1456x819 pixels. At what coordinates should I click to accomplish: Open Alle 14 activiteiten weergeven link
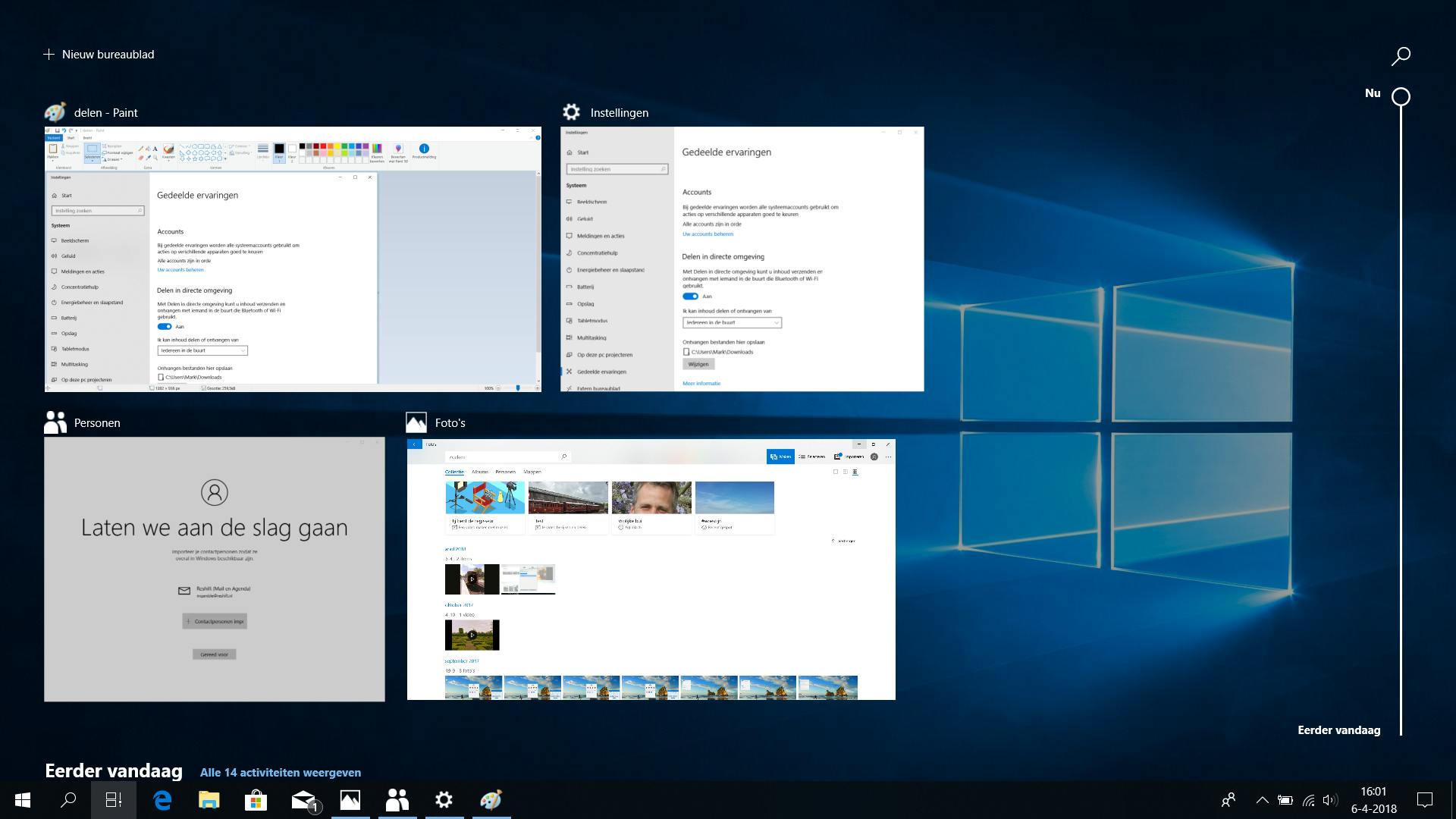tap(280, 773)
